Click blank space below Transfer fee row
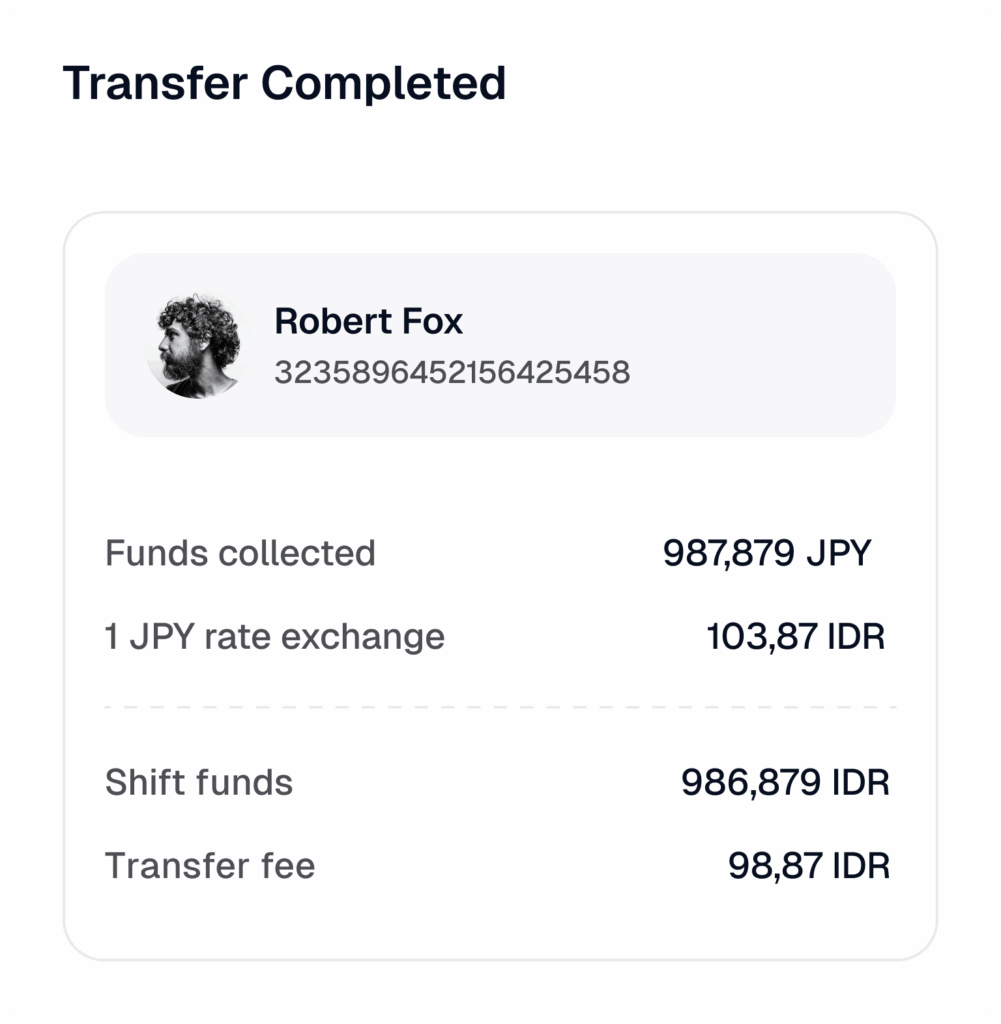 (x=500, y=920)
